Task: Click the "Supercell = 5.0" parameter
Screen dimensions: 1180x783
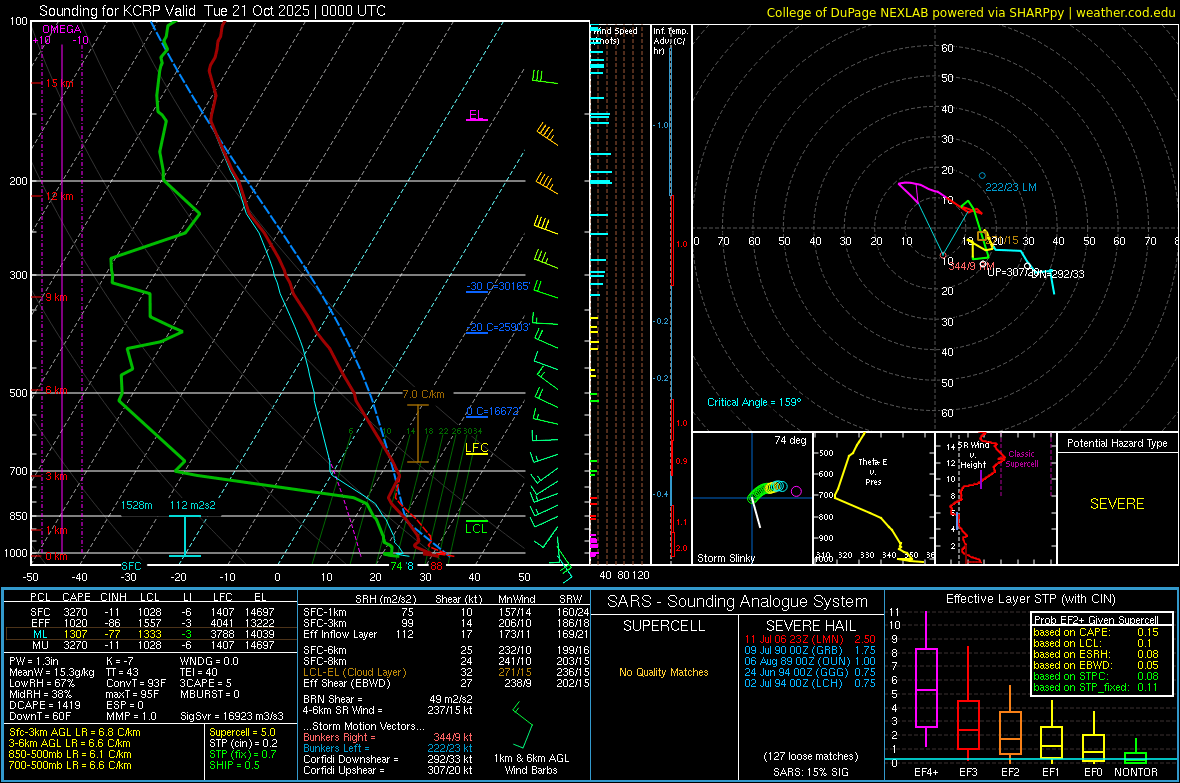Action: pos(242,732)
